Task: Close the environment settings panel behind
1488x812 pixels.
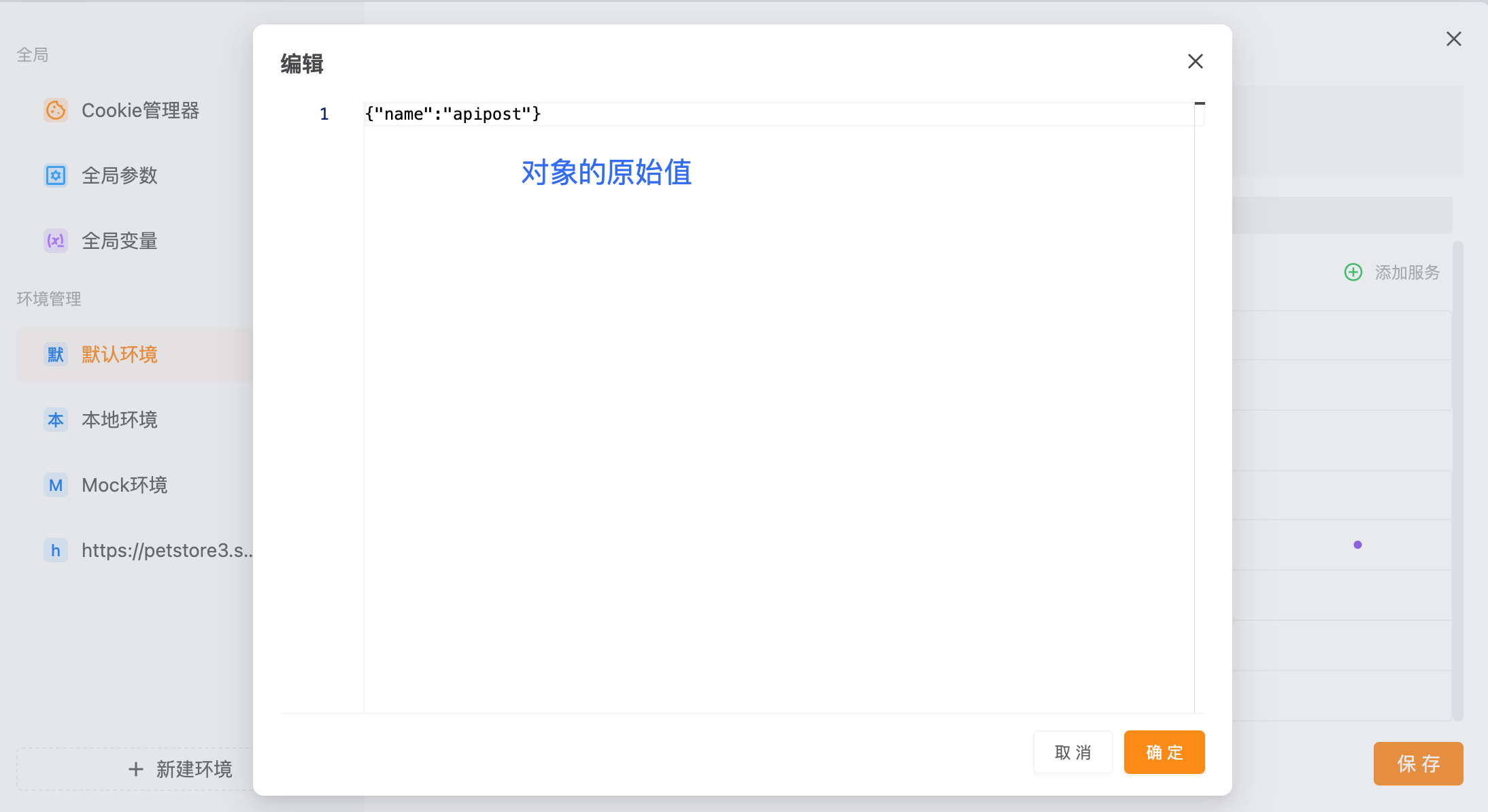Action: point(1454,39)
